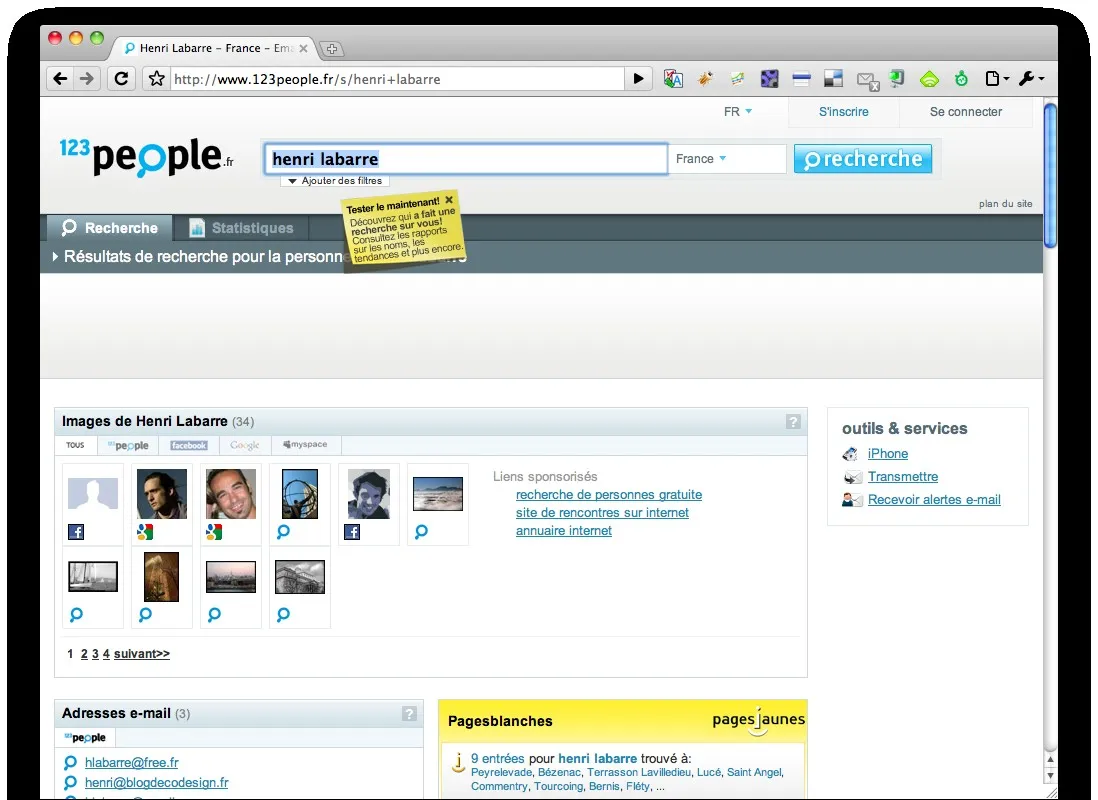Screen dimensions: 1098x800
Task: Click the 'plan du site' link
Action: tap(1006, 204)
